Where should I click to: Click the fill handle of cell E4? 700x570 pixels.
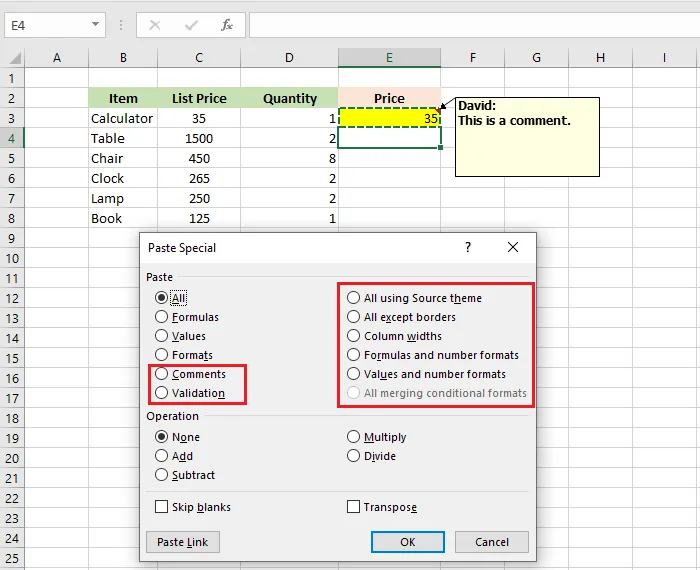point(441,148)
